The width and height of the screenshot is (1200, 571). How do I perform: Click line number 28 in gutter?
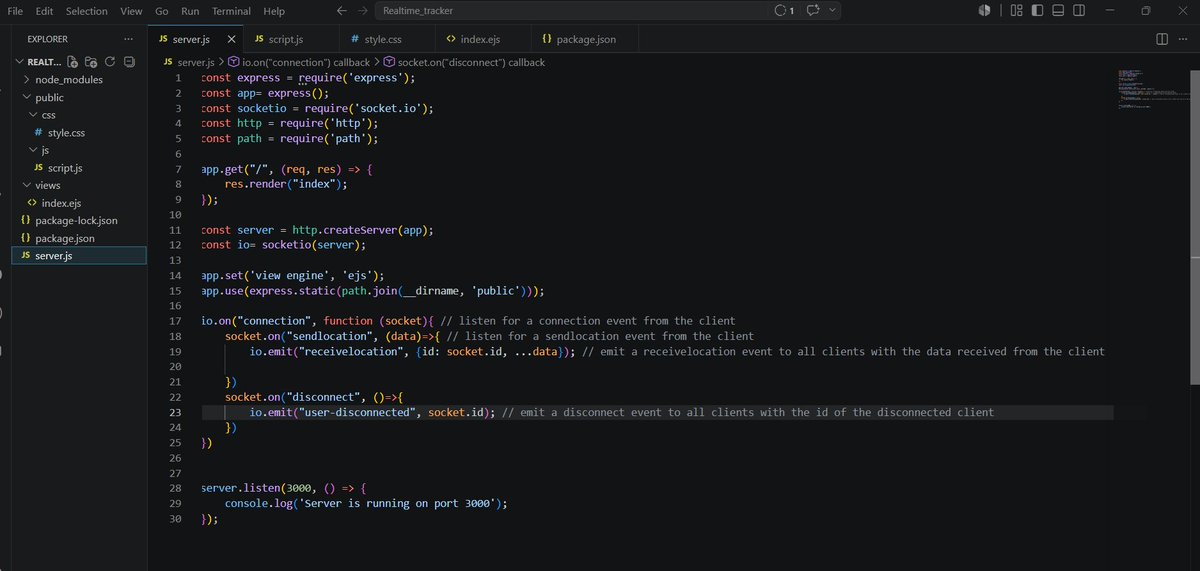175,488
